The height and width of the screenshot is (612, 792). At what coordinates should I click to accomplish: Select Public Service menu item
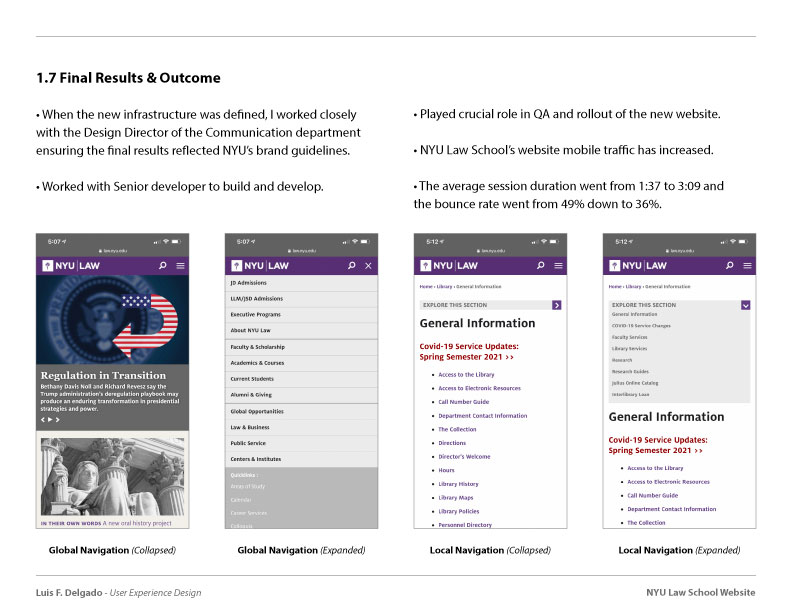point(301,443)
